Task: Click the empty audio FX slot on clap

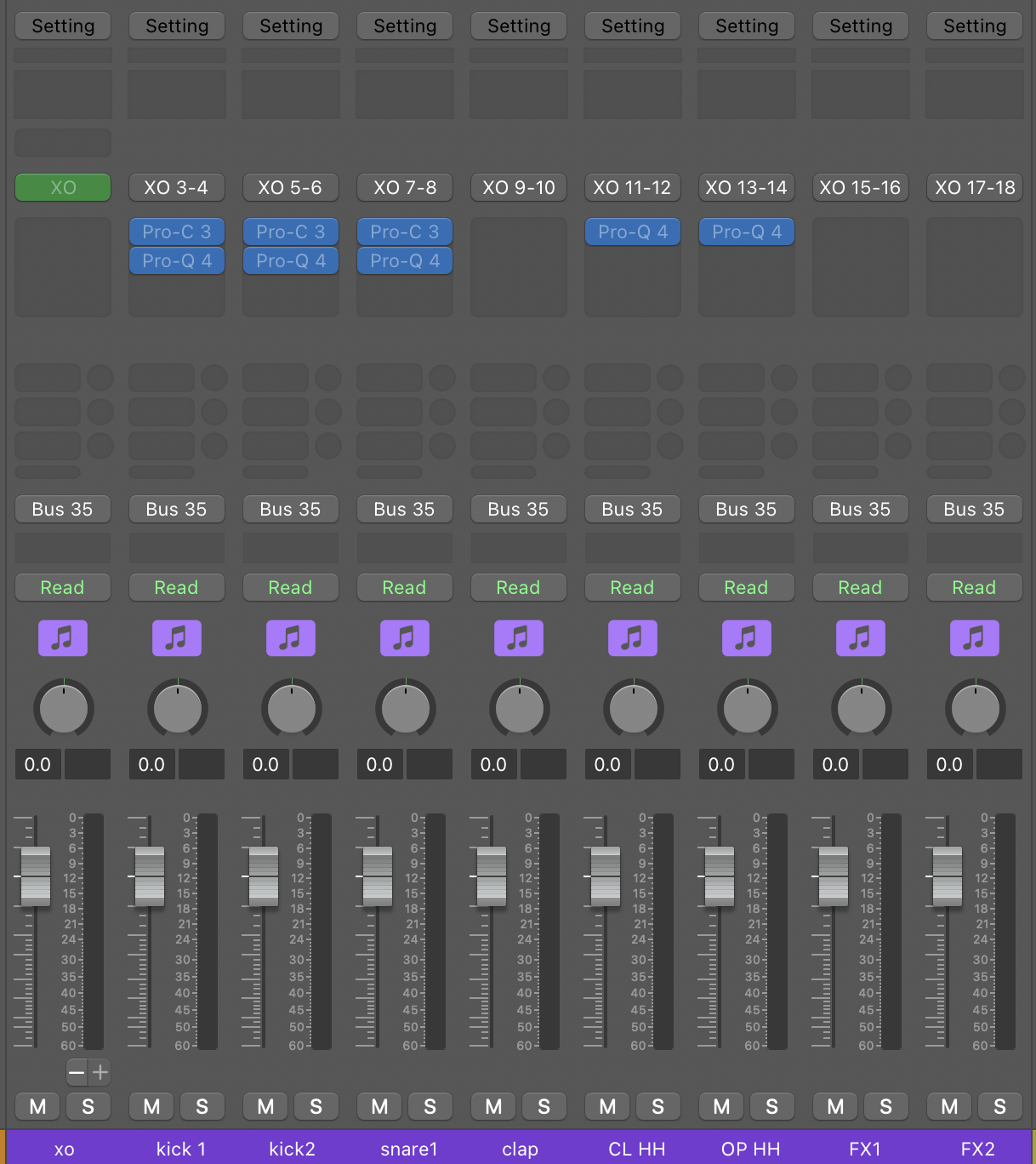Action: (519, 267)
